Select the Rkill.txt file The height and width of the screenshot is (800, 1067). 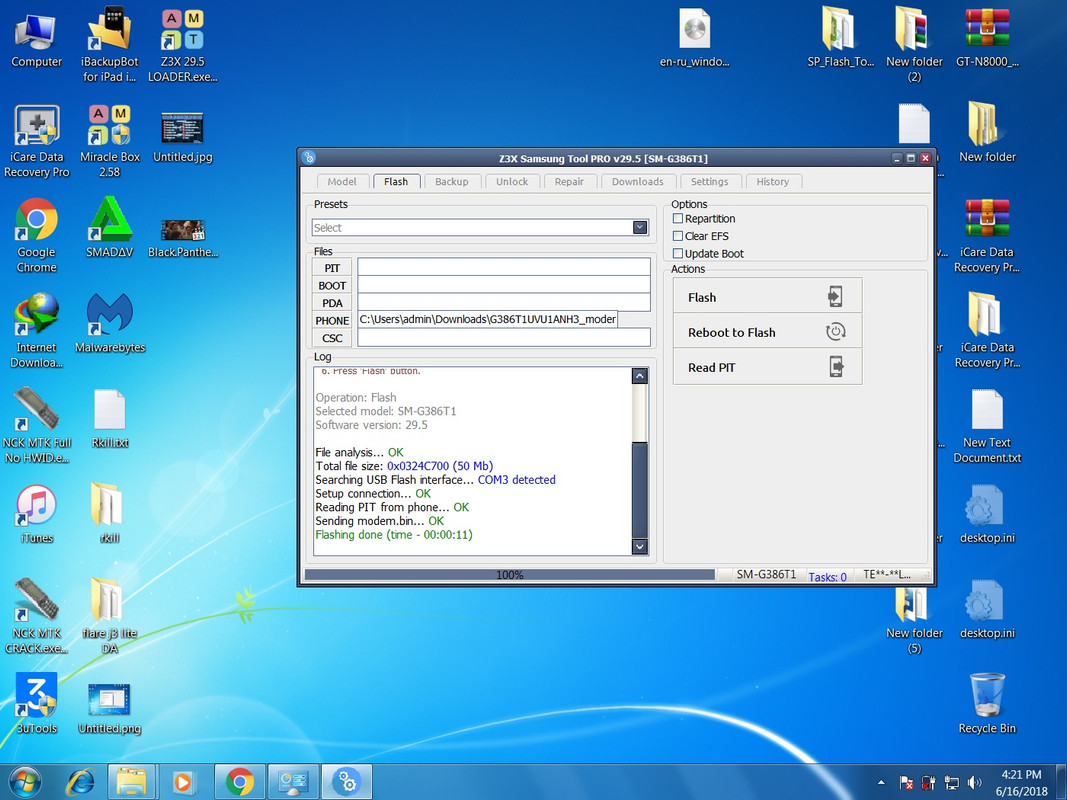(110, 418)
